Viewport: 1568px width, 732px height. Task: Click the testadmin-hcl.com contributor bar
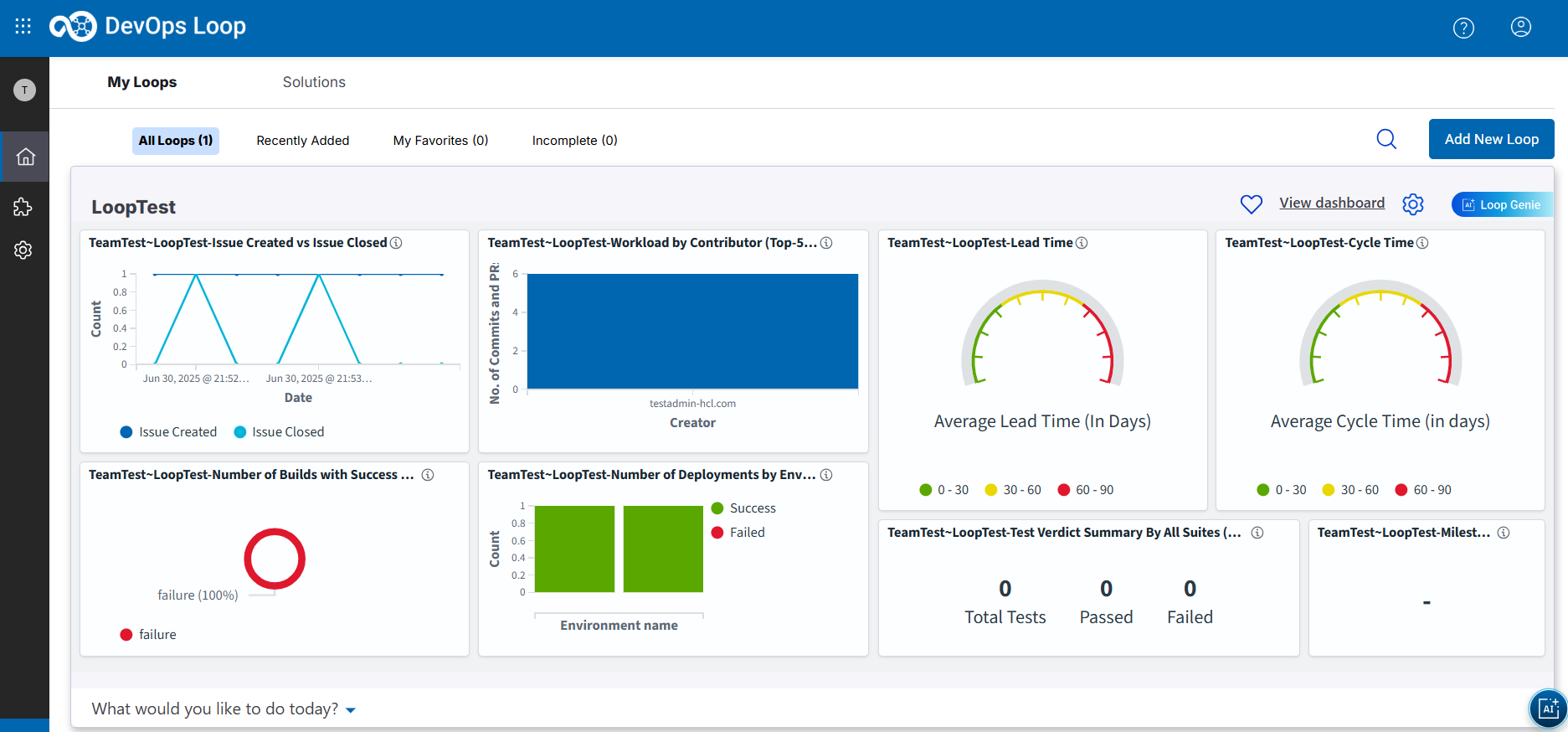[x=692, y=331]
